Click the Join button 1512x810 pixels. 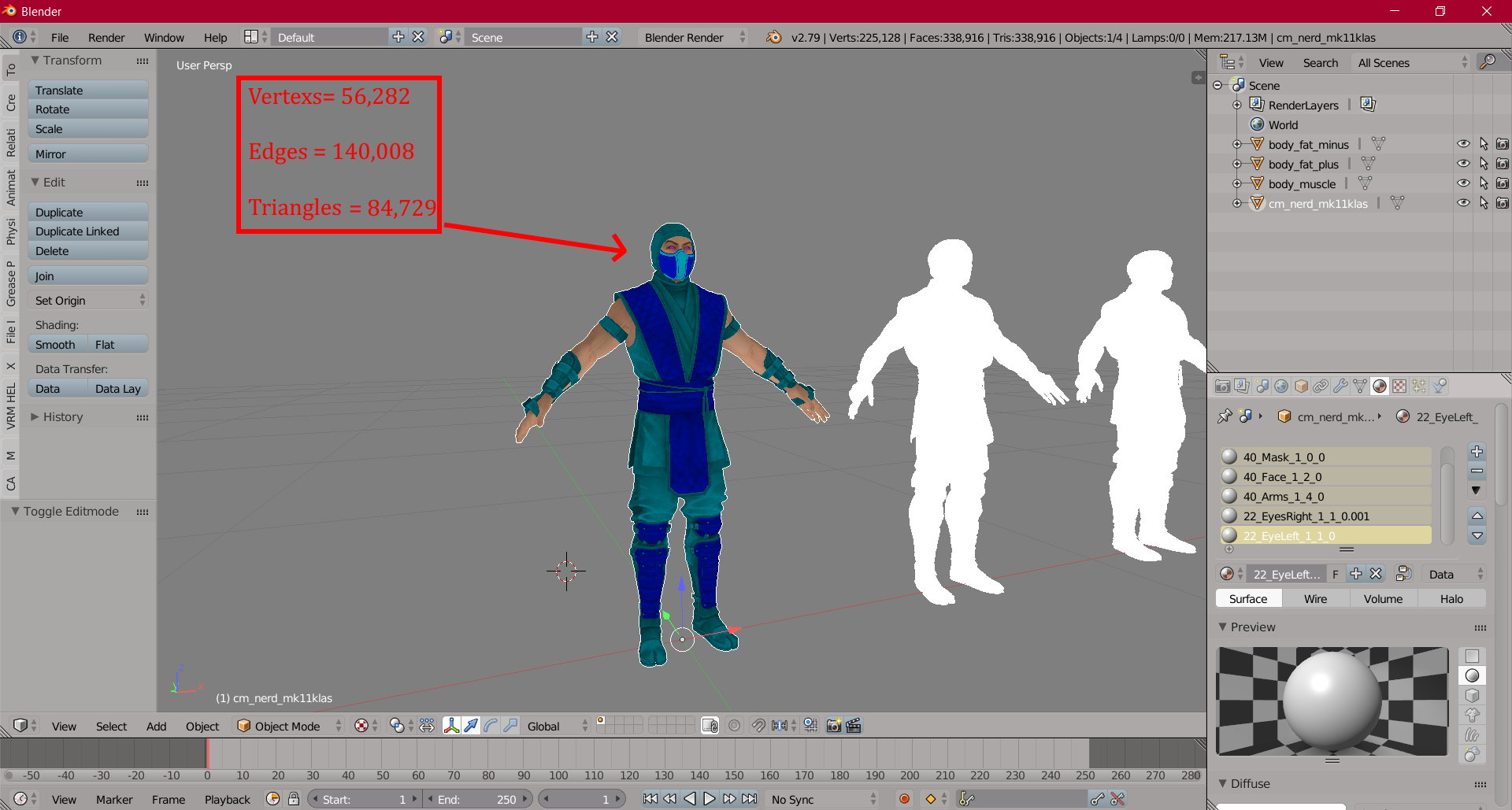[88, 276]
